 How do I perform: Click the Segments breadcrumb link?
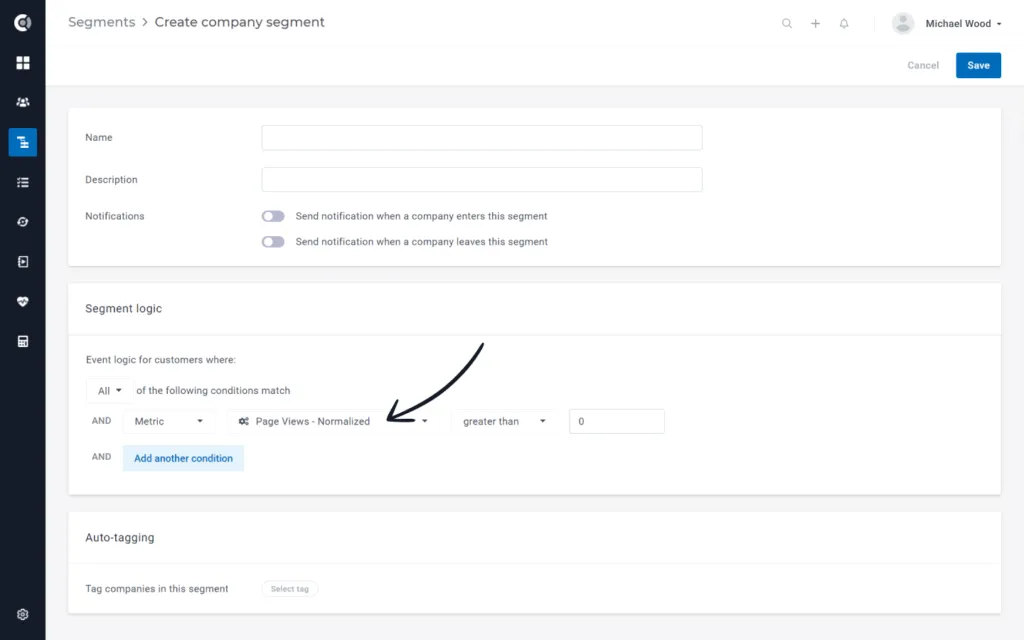coord(101,22)
